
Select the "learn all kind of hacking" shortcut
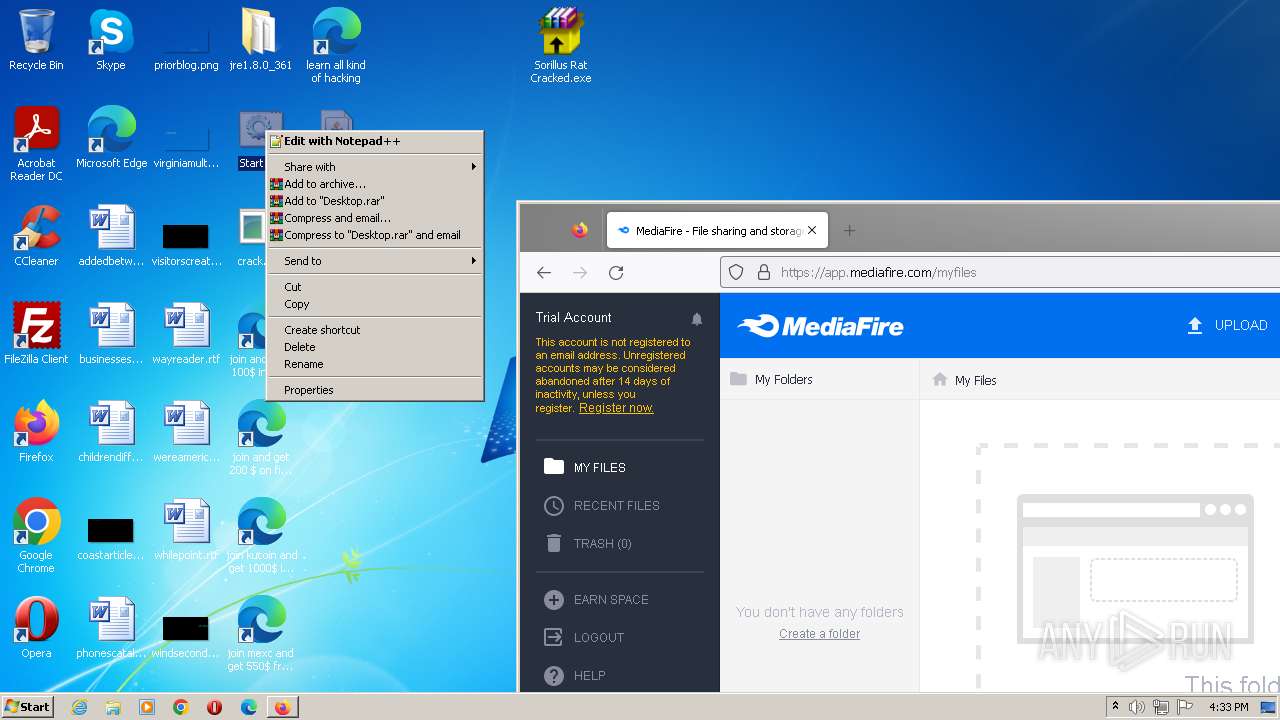(x=336, y=45)
